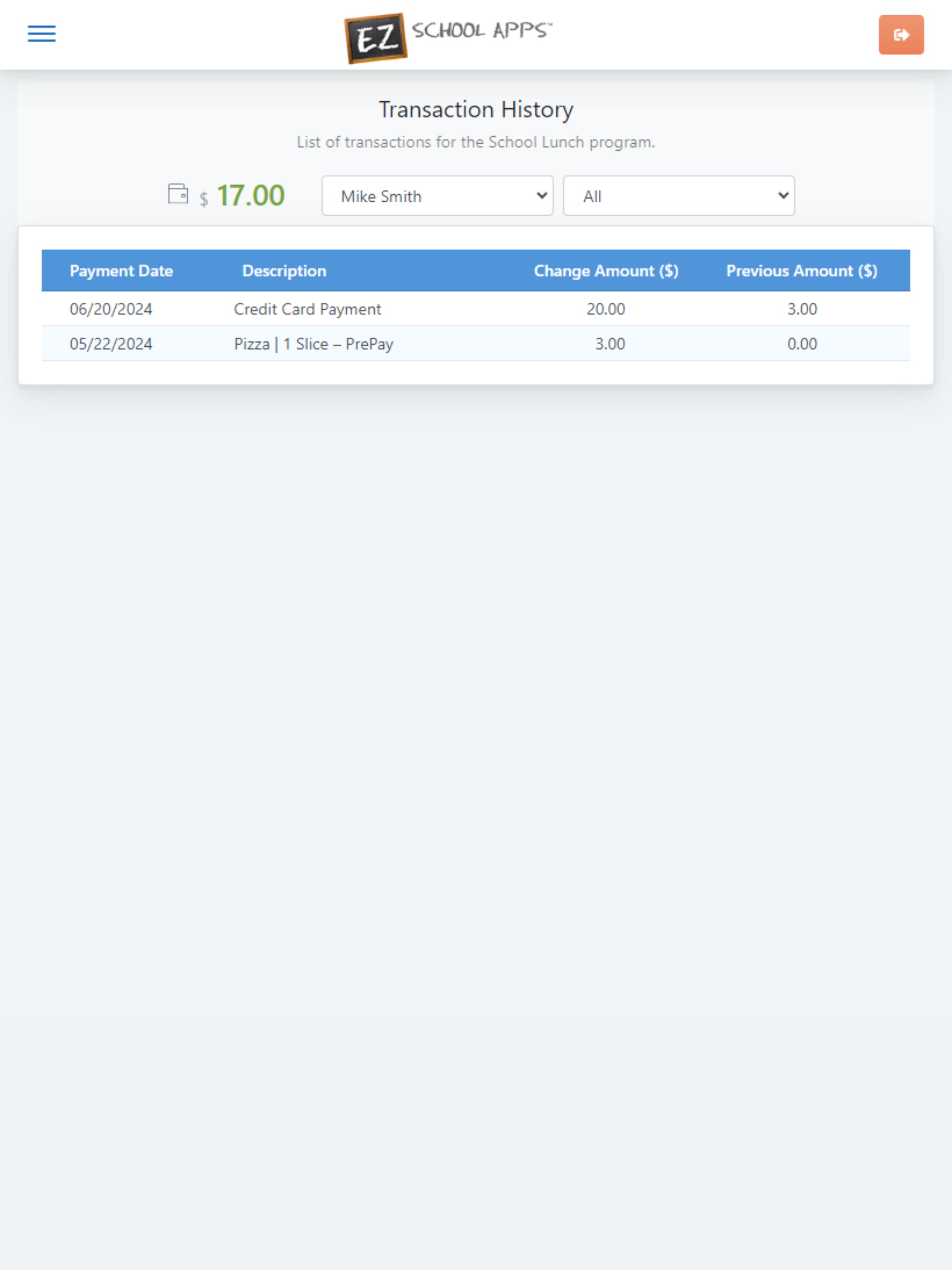Viewport: 952px width, 1270px height.
Task: Click the 17.00 balance amount
Action: 251,195
